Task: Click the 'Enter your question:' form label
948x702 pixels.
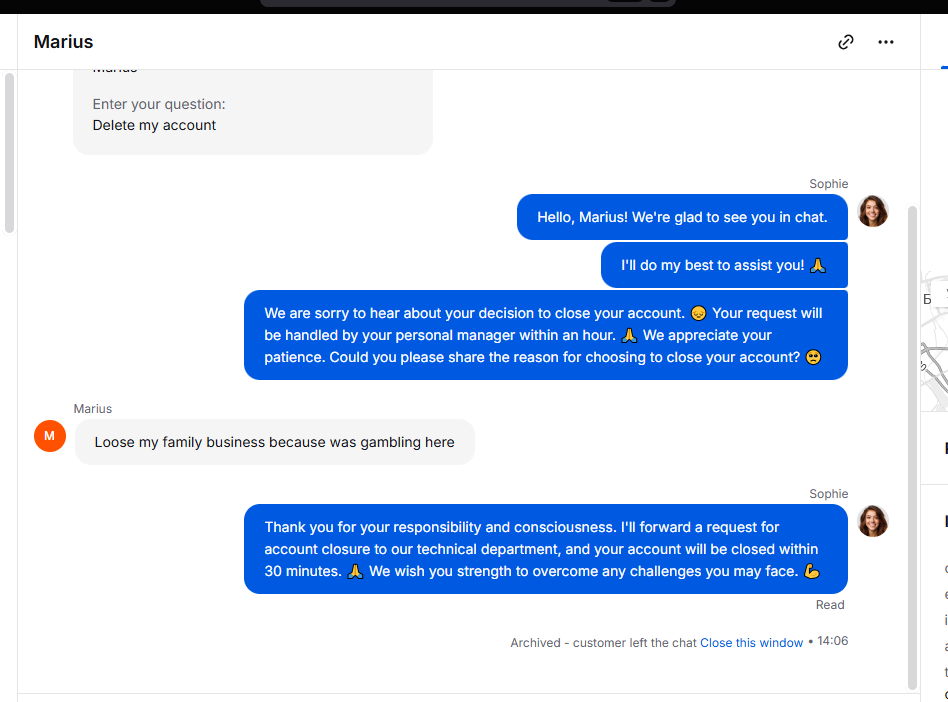Action: (159, 104)
